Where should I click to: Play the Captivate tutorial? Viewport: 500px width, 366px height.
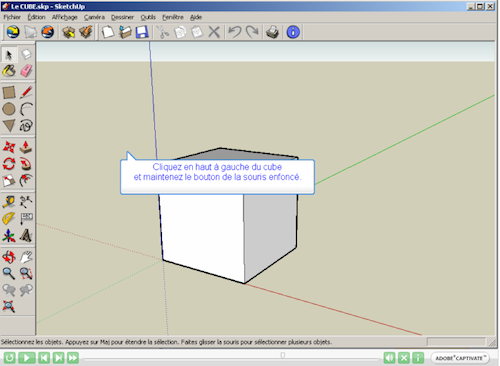[26, 358]
